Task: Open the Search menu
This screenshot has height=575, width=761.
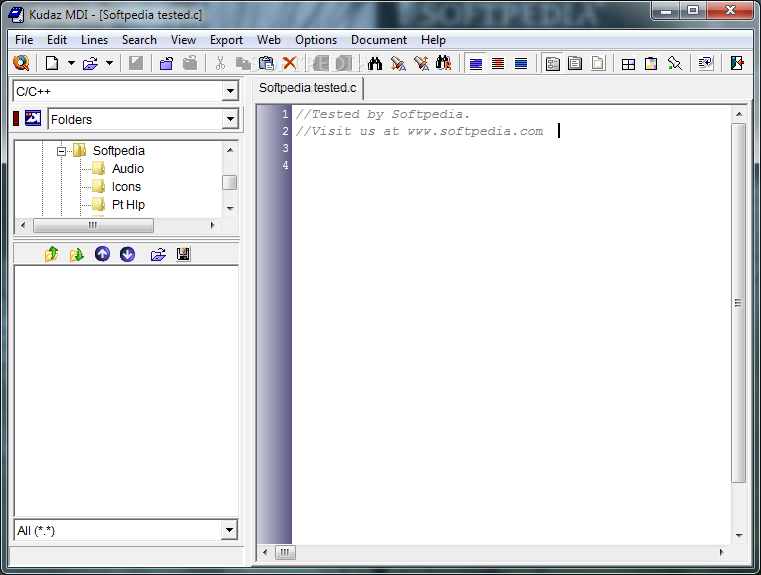Action: (x=139, y=40)
